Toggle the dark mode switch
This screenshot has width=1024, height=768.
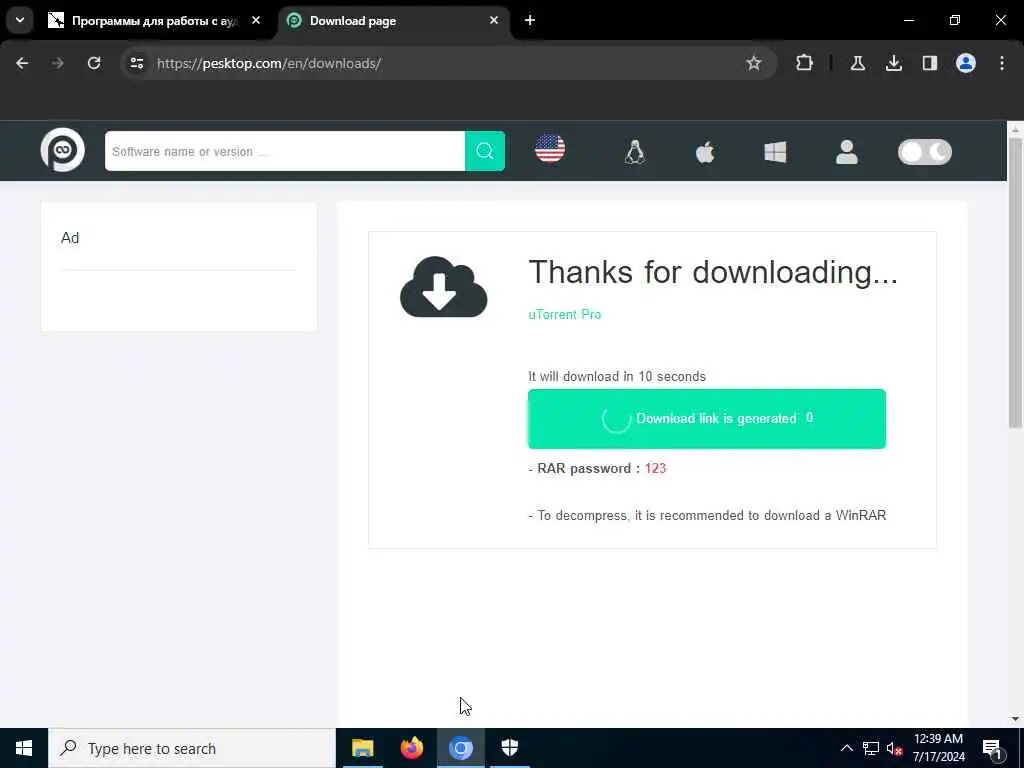tap(925, 152)
